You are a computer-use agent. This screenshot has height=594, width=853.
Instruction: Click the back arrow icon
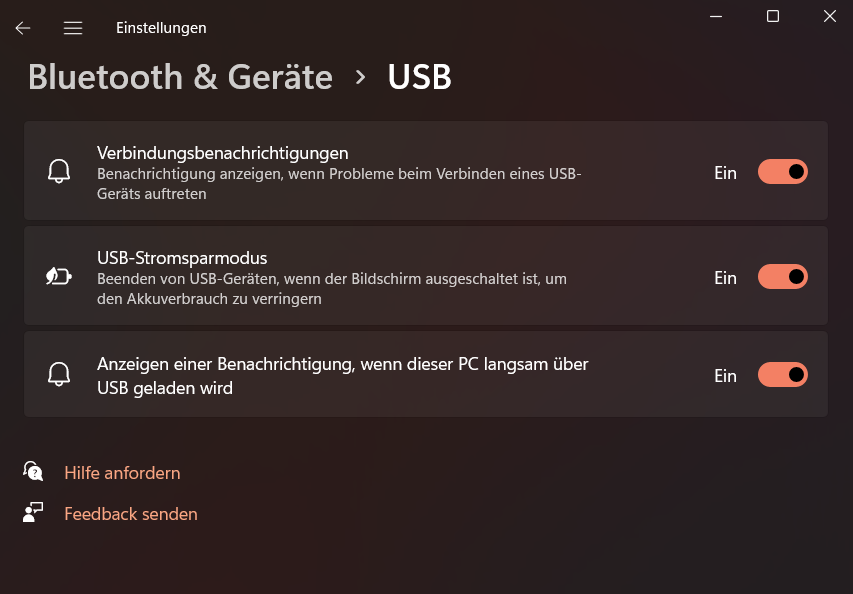23,28
